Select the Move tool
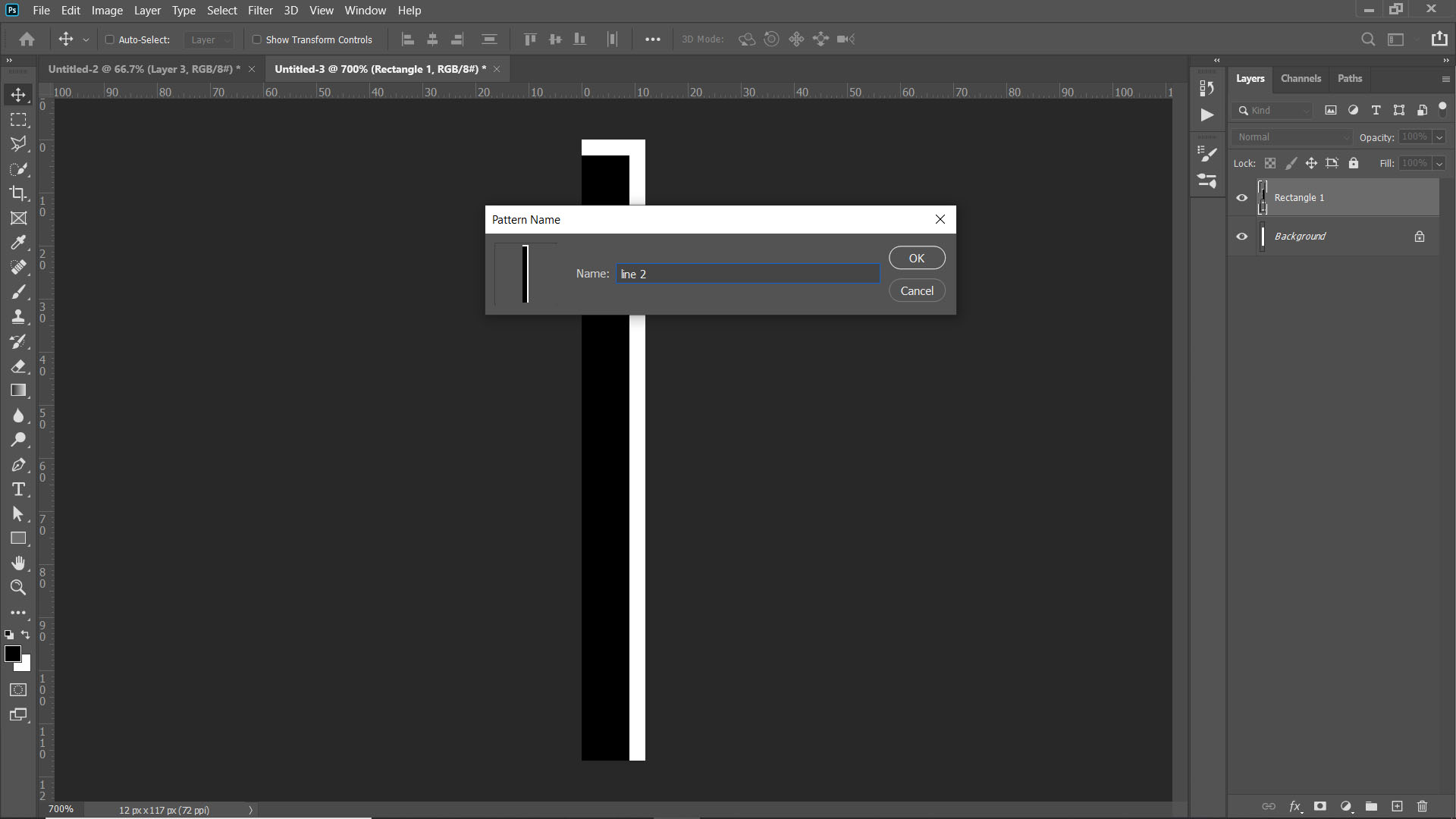Image resolution: width=1456 pixels, height=819 pixels. 18,94
